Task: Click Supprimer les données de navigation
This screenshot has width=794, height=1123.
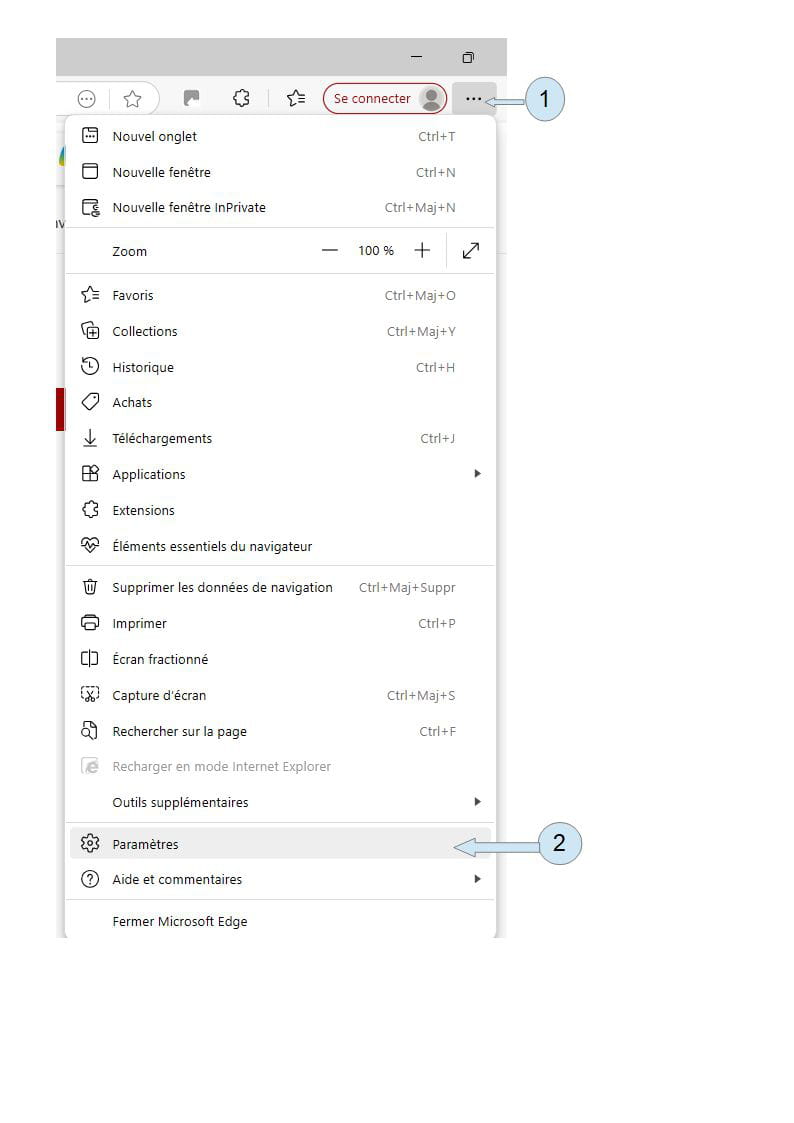Action: tap(281, 587)
